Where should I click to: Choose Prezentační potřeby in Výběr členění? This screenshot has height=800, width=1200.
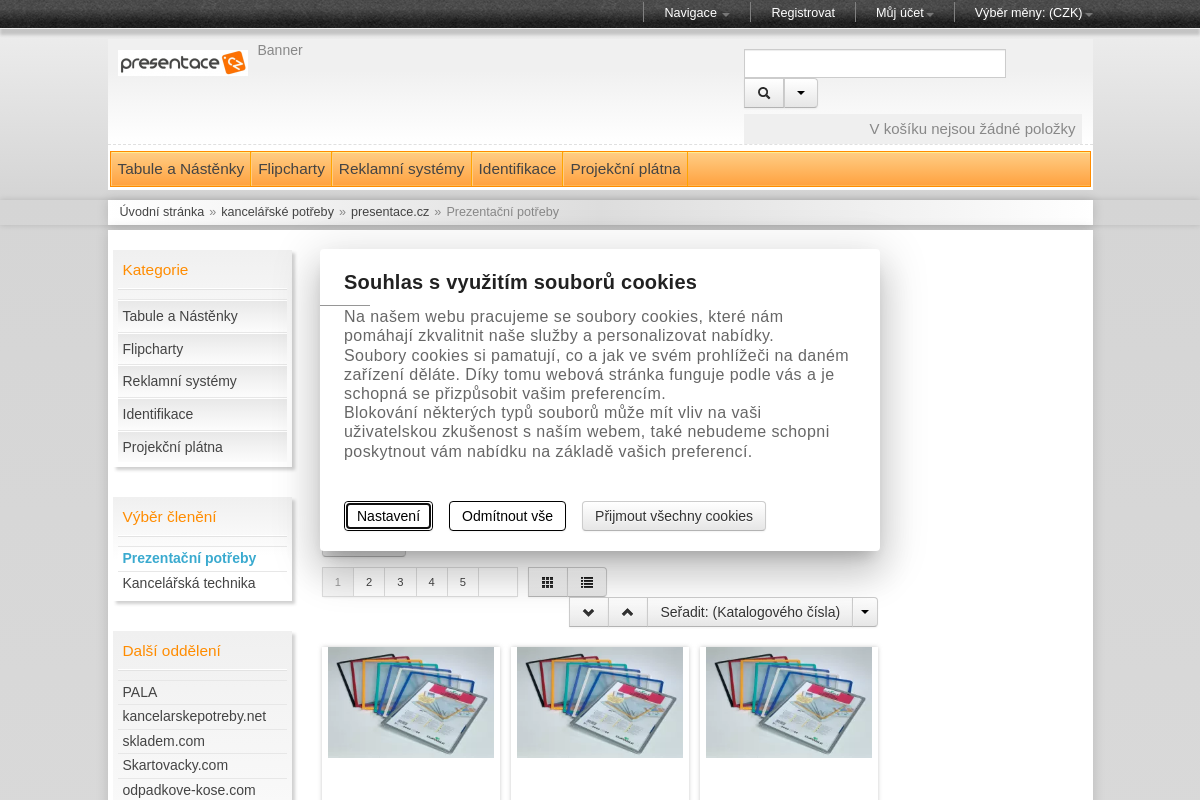pos(189,558)
